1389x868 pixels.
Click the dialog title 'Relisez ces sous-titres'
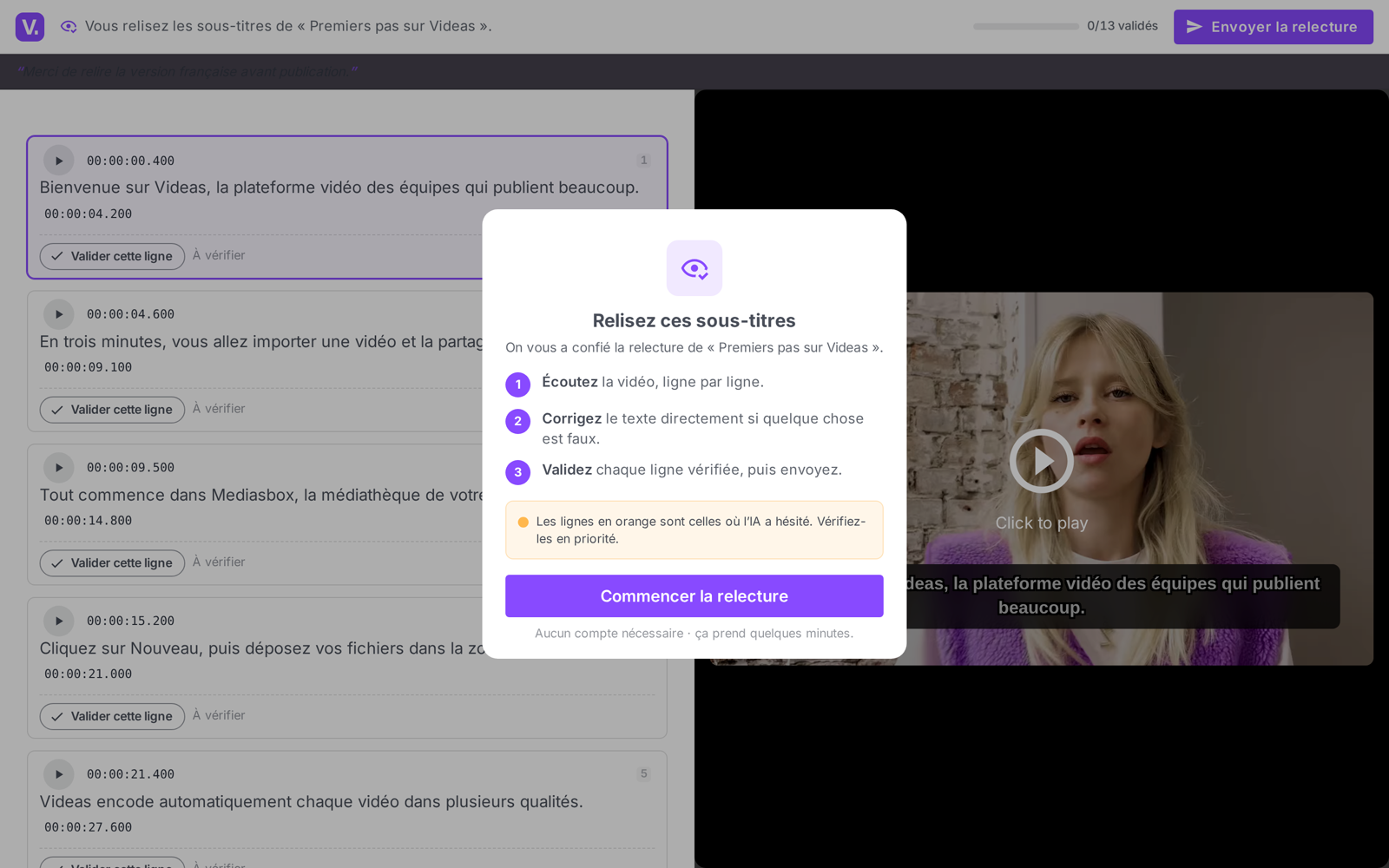(694, 320)
